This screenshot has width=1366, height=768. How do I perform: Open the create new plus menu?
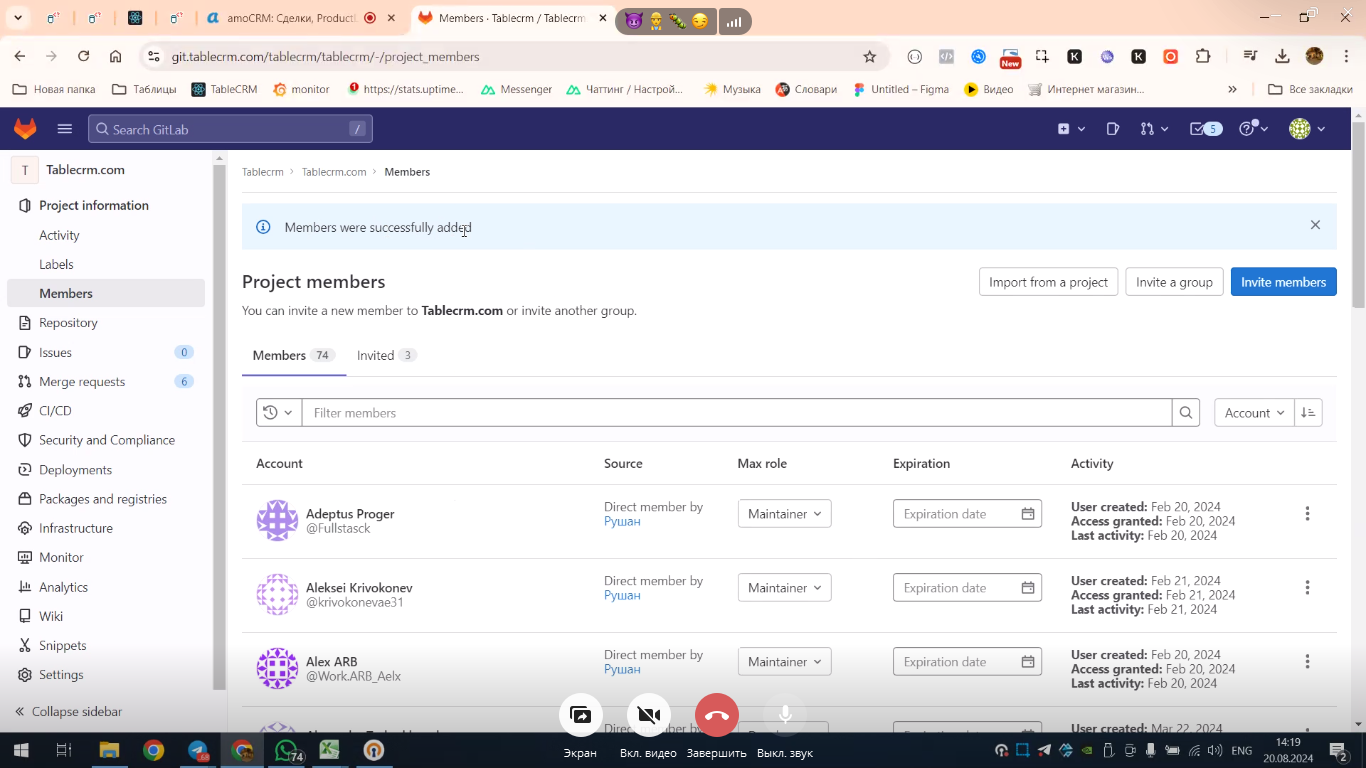(1071, 129)
